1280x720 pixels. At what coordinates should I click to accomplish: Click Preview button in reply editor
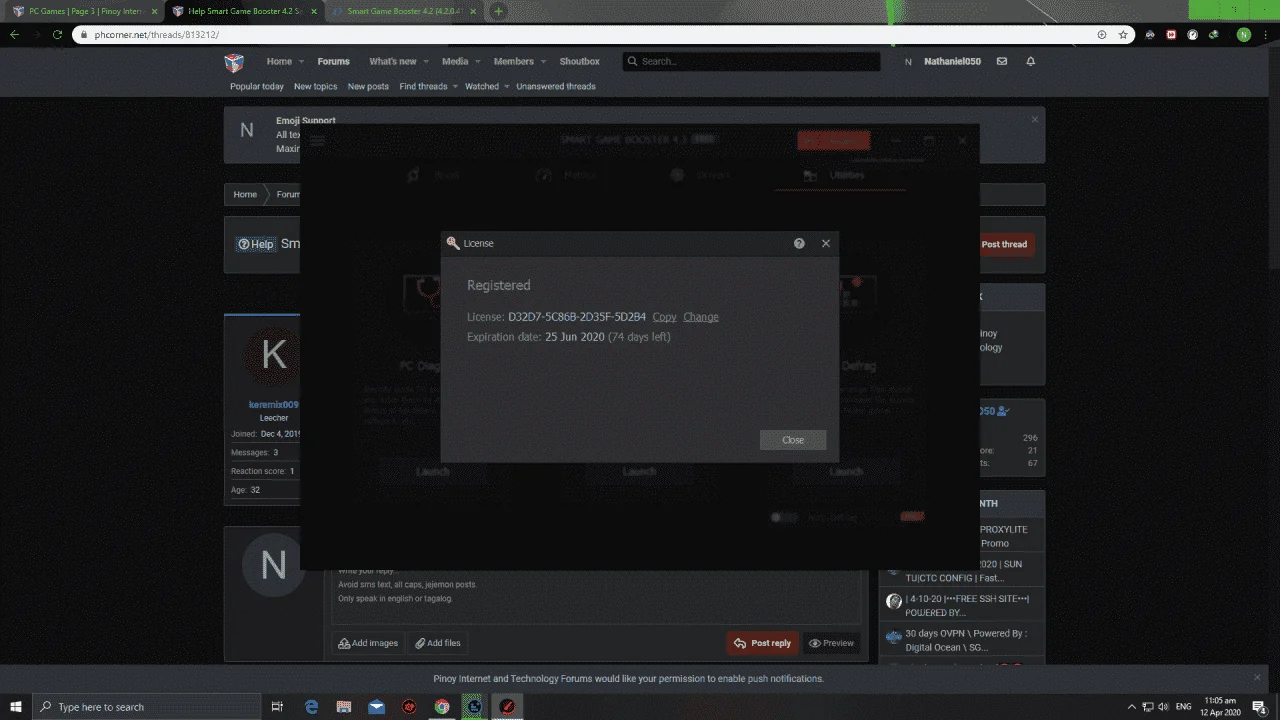(832, 643)
